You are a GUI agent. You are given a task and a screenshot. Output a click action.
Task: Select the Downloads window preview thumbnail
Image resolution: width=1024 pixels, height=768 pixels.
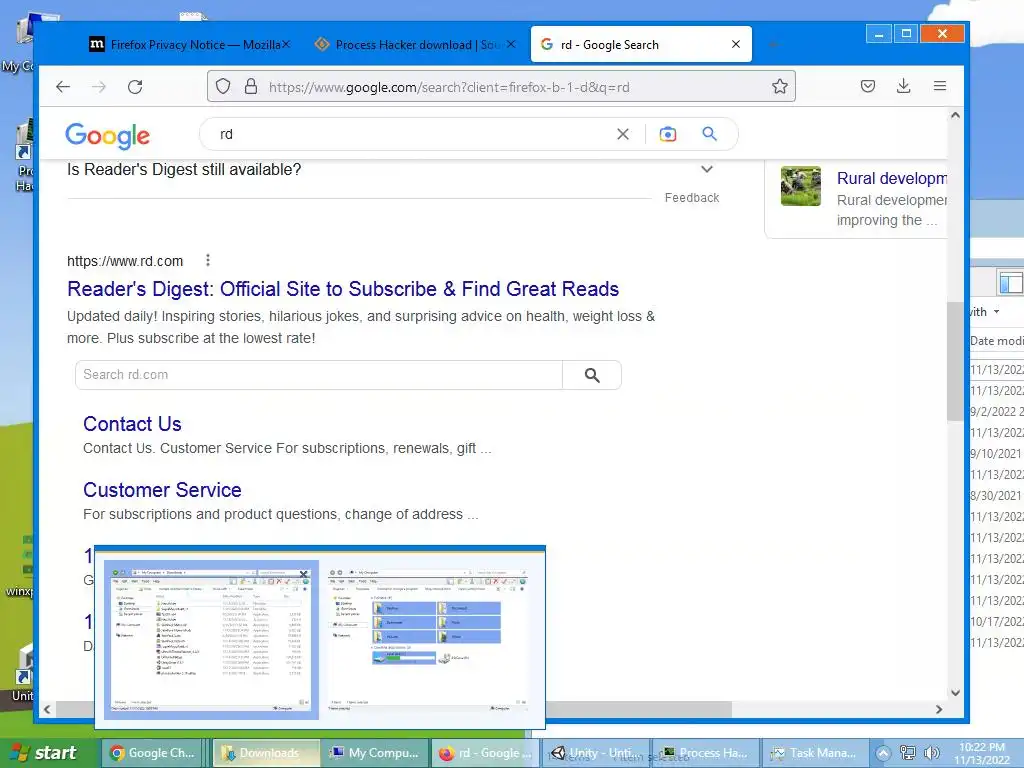pyautogui.click(x=212, y=640)
